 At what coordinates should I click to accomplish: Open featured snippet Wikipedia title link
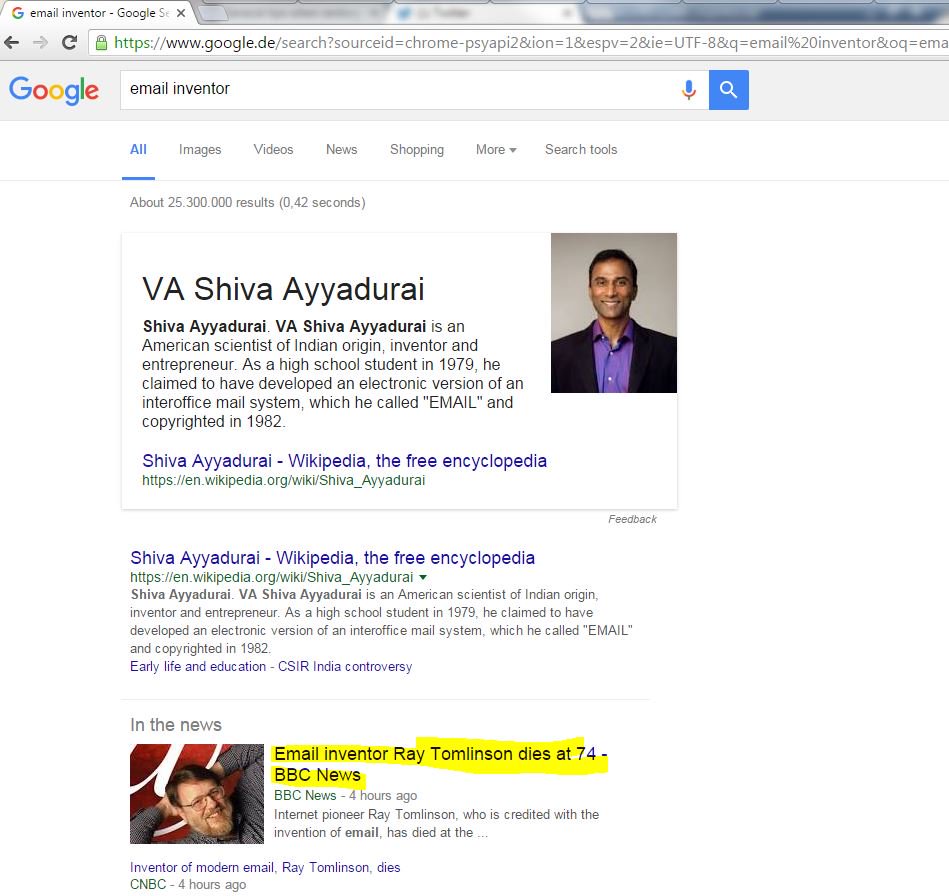click(344, 461)
